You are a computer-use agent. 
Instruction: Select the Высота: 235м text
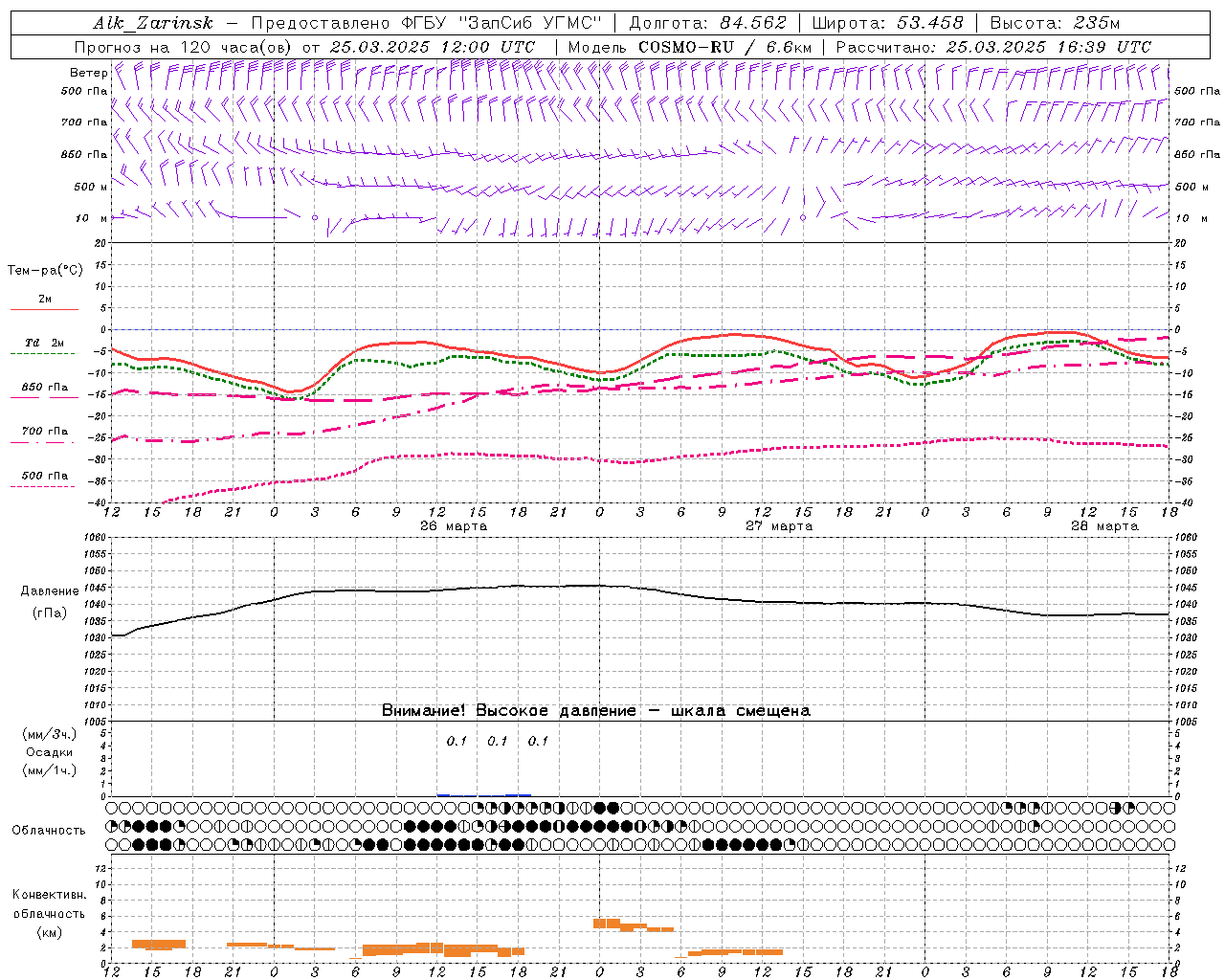[x=1055, y=24]
